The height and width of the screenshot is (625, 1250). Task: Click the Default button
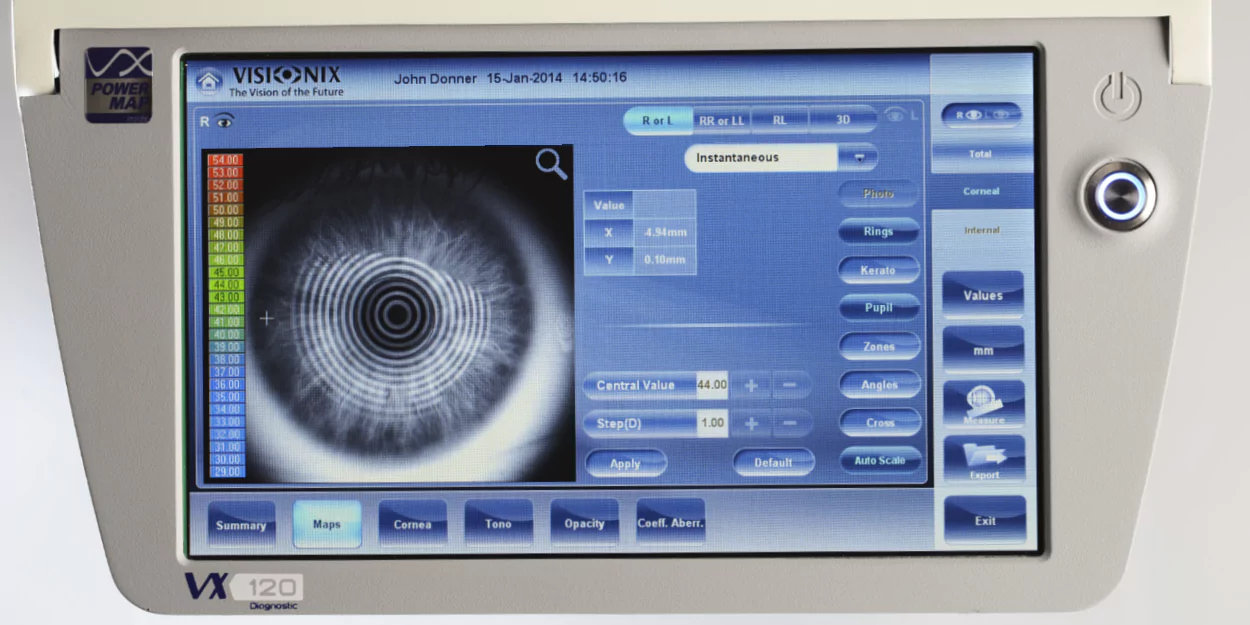[773, 462]
